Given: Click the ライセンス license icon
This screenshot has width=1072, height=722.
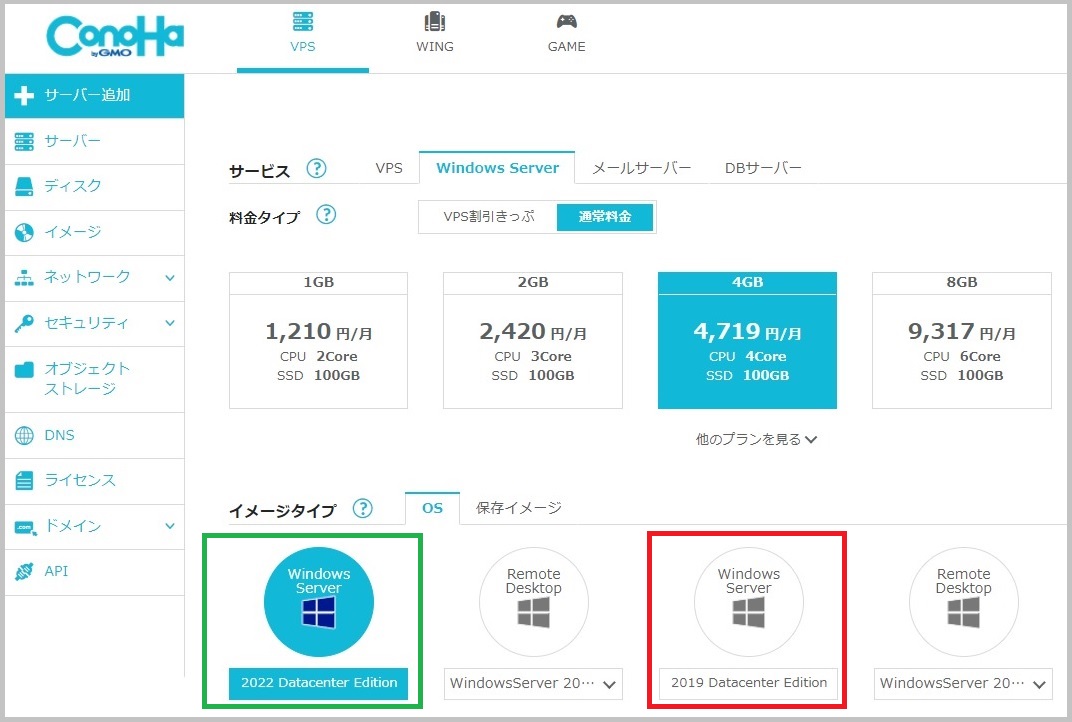Looking at the screenshot, I should pos(24,481).
